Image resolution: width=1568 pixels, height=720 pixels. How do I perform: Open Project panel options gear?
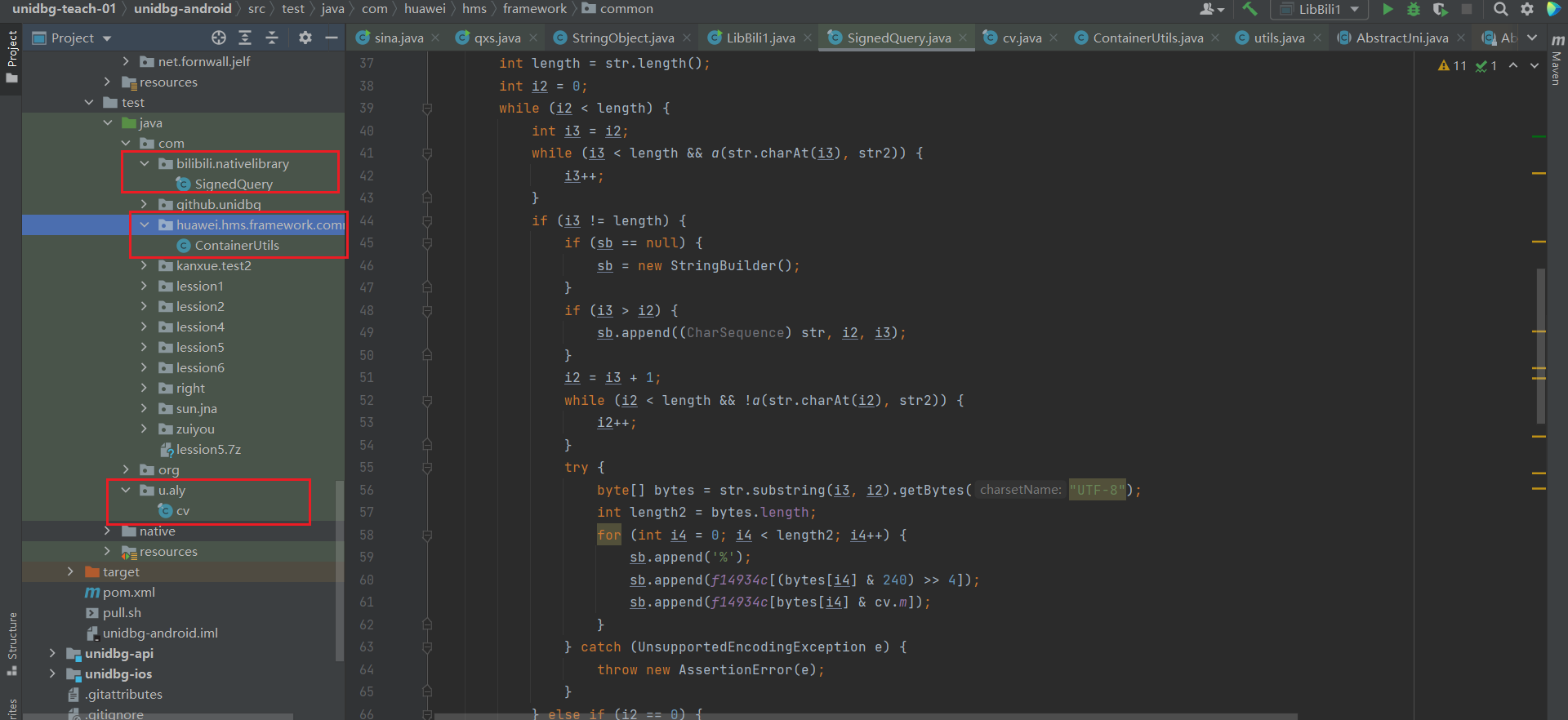click(305, 38)
